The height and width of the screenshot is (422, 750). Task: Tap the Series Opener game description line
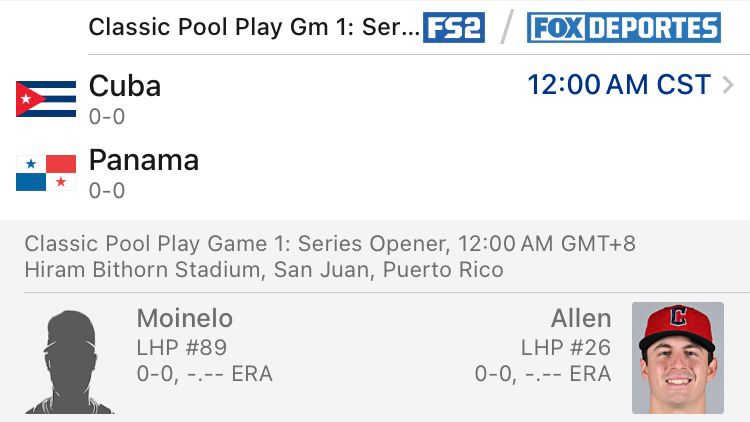coord(330,244)
